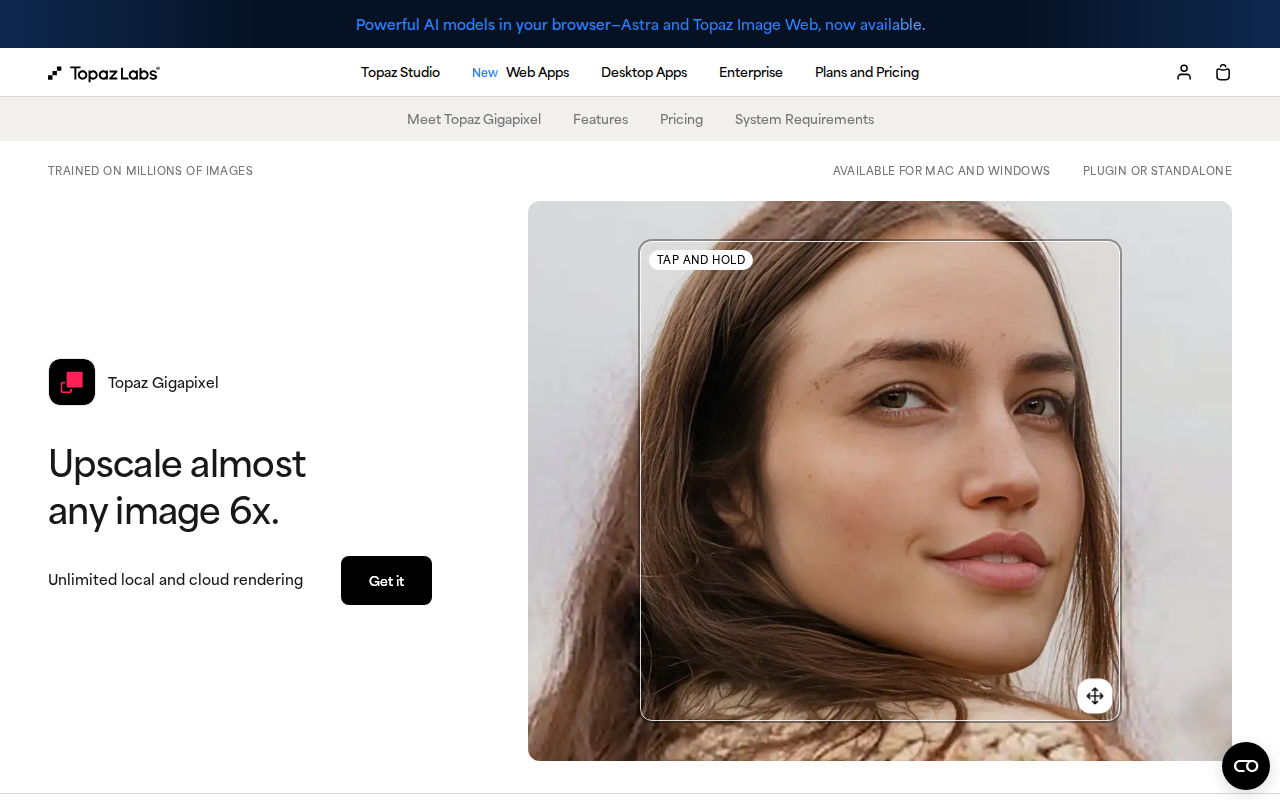The width and height of the screenshot is (1280, 800).
Task: Open the Enterprise menu item
Action: click(x=751, y=72)
